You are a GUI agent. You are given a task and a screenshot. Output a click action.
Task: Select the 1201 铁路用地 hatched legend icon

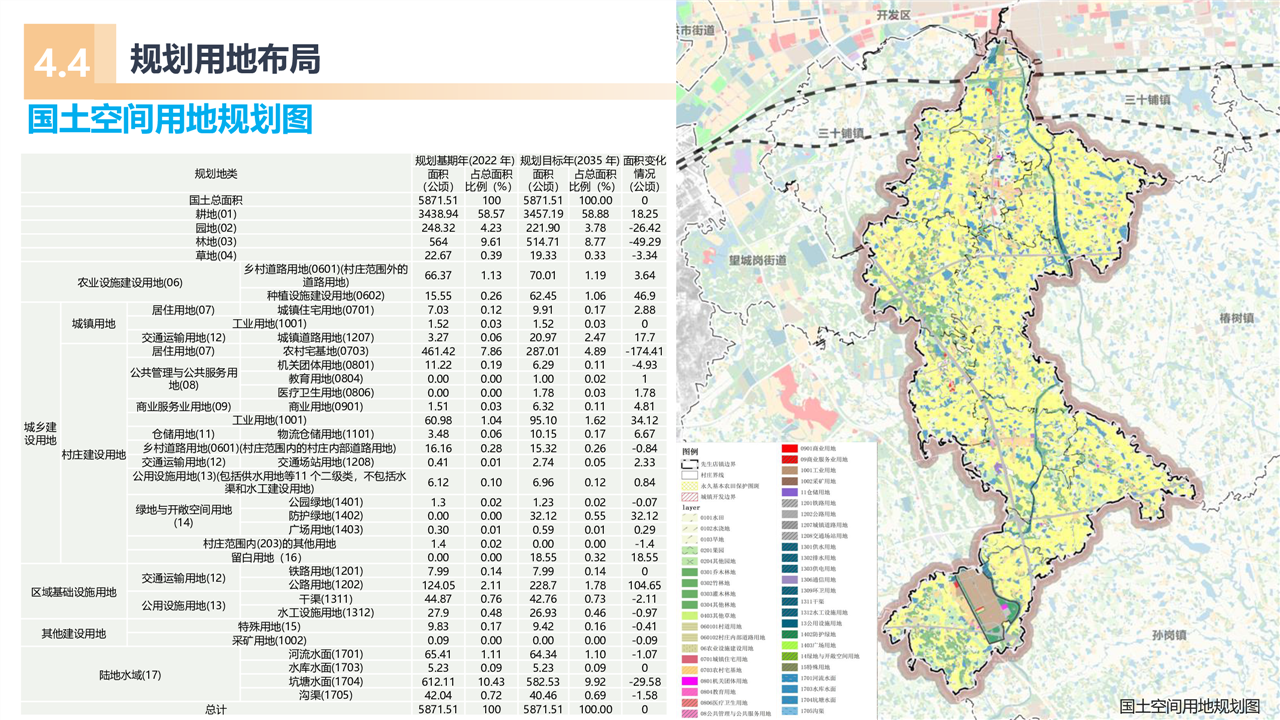789,503
